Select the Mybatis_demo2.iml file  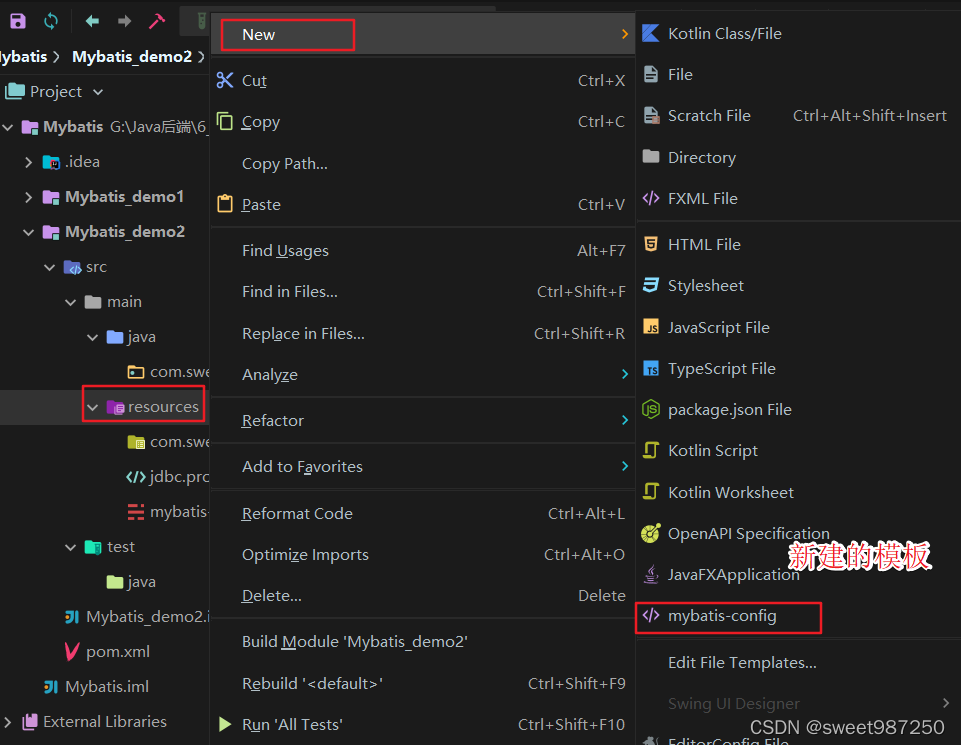click(137, 616)
